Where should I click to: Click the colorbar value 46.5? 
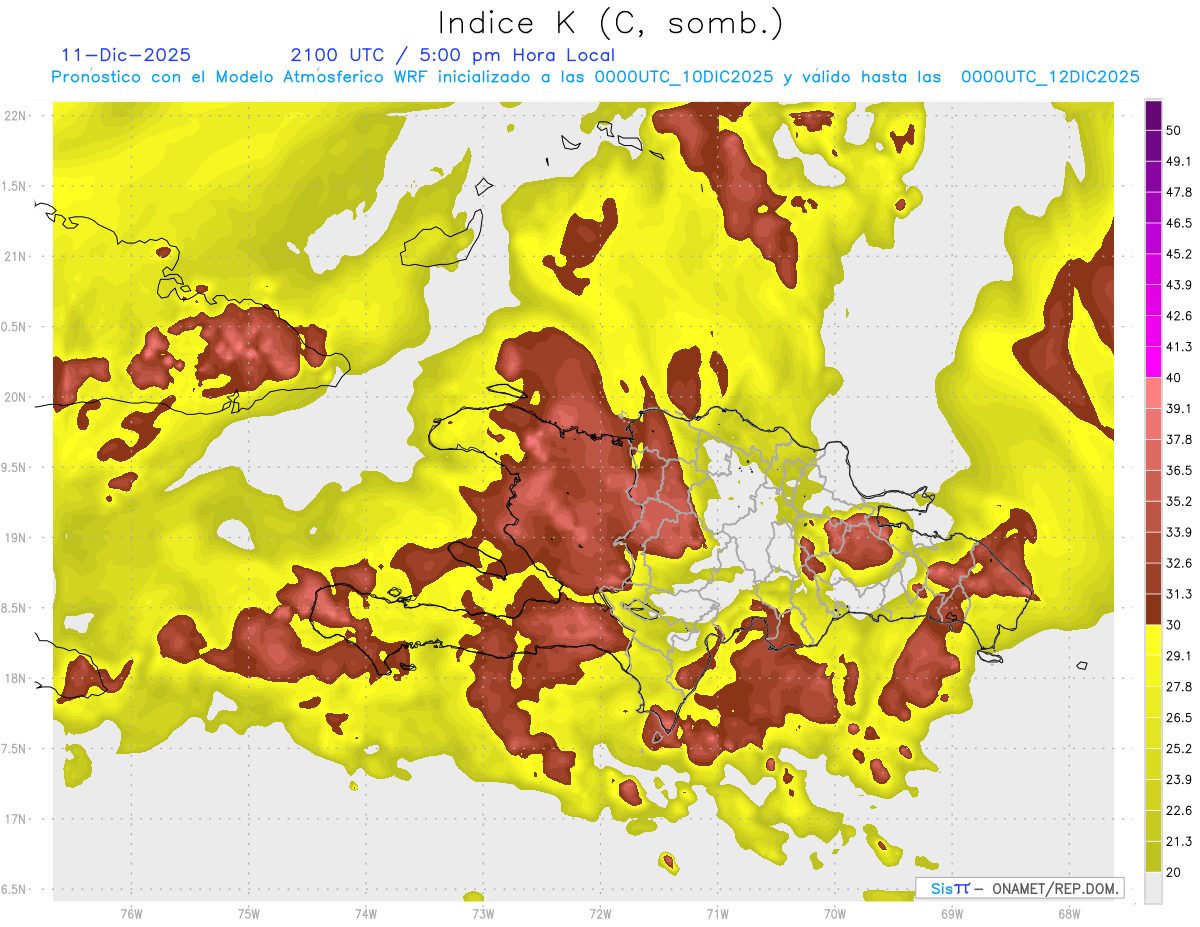tap(1179, 224)
